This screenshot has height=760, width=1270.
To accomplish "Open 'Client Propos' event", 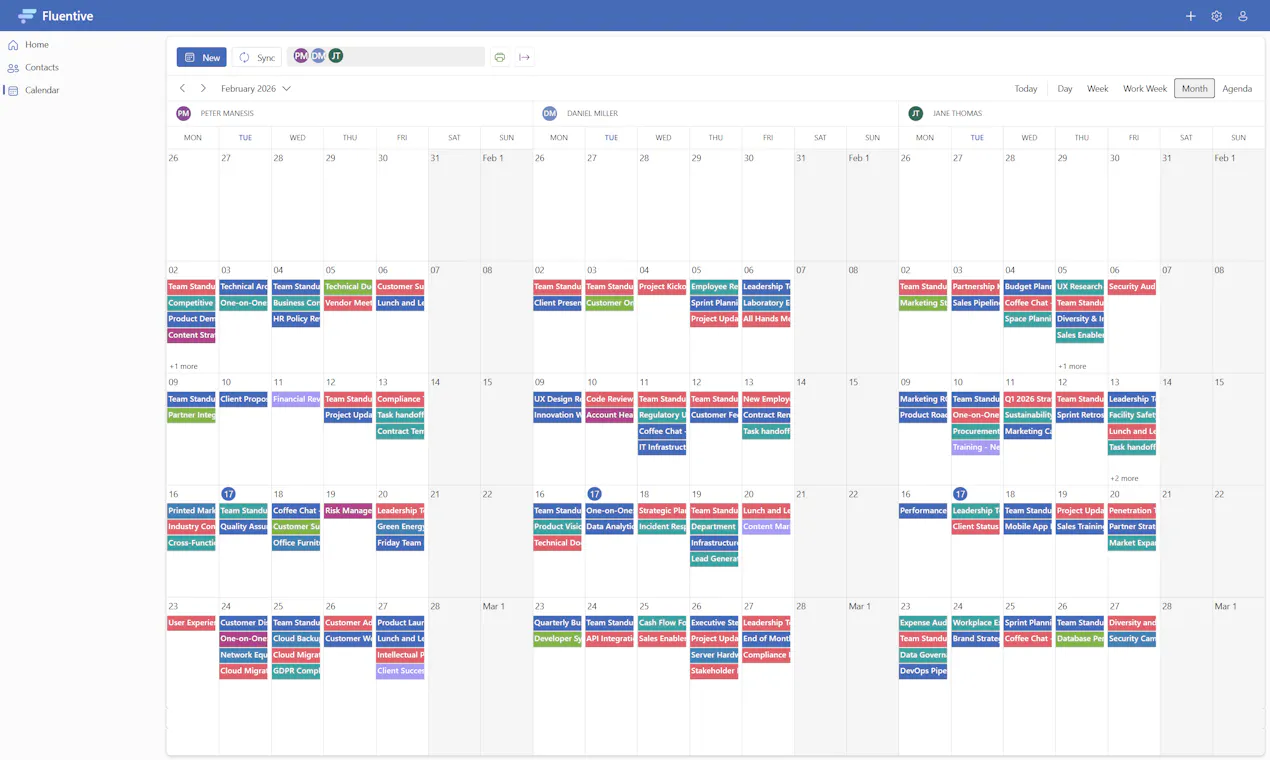I will point(244,399).
